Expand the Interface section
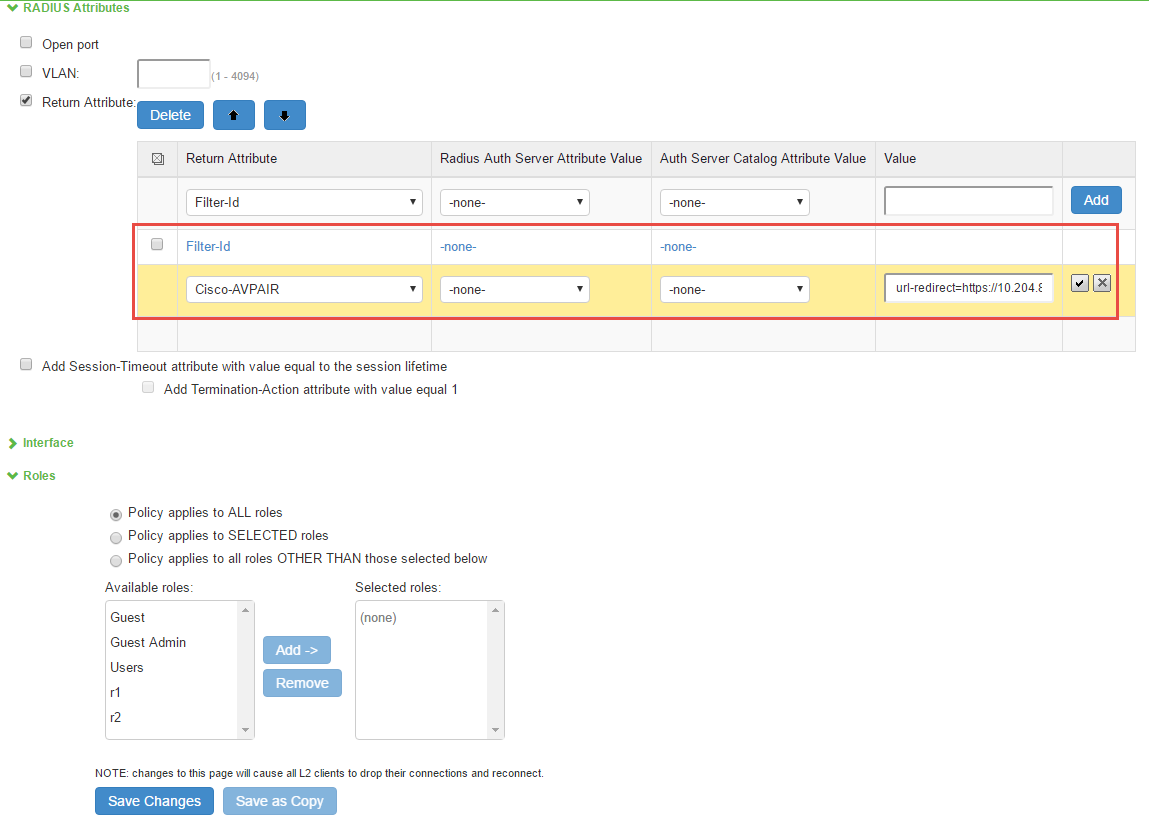 tap(12, 443)
